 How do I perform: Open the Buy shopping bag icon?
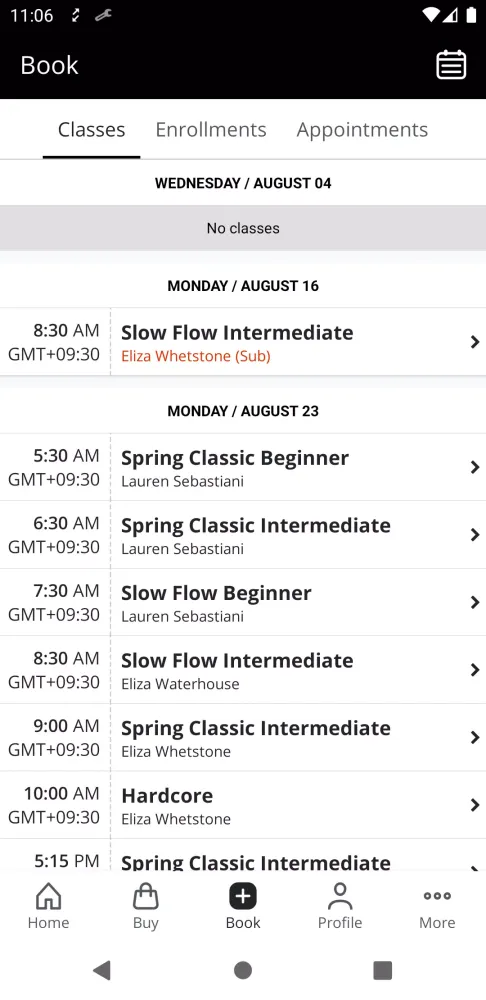tap(145, 896)
